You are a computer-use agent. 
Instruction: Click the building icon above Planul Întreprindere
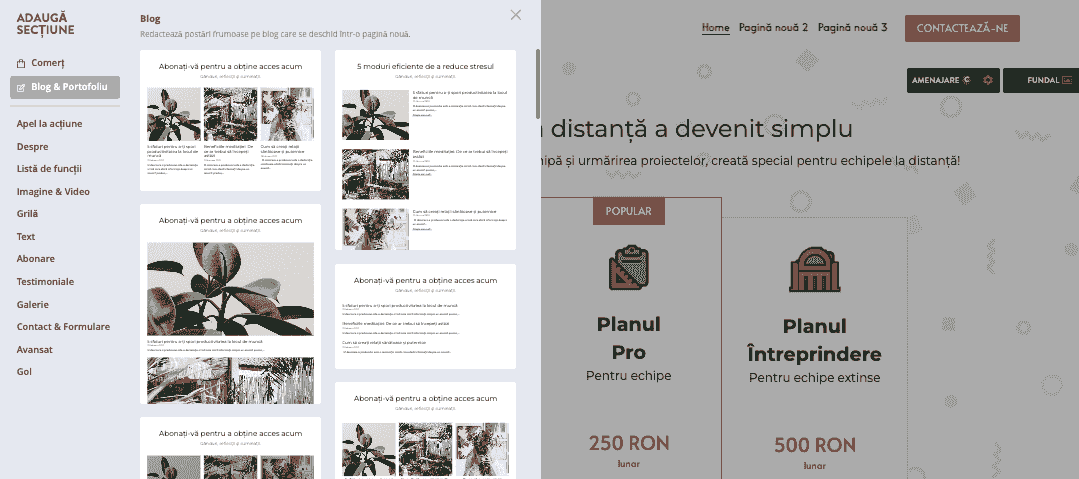click(815, 269)
